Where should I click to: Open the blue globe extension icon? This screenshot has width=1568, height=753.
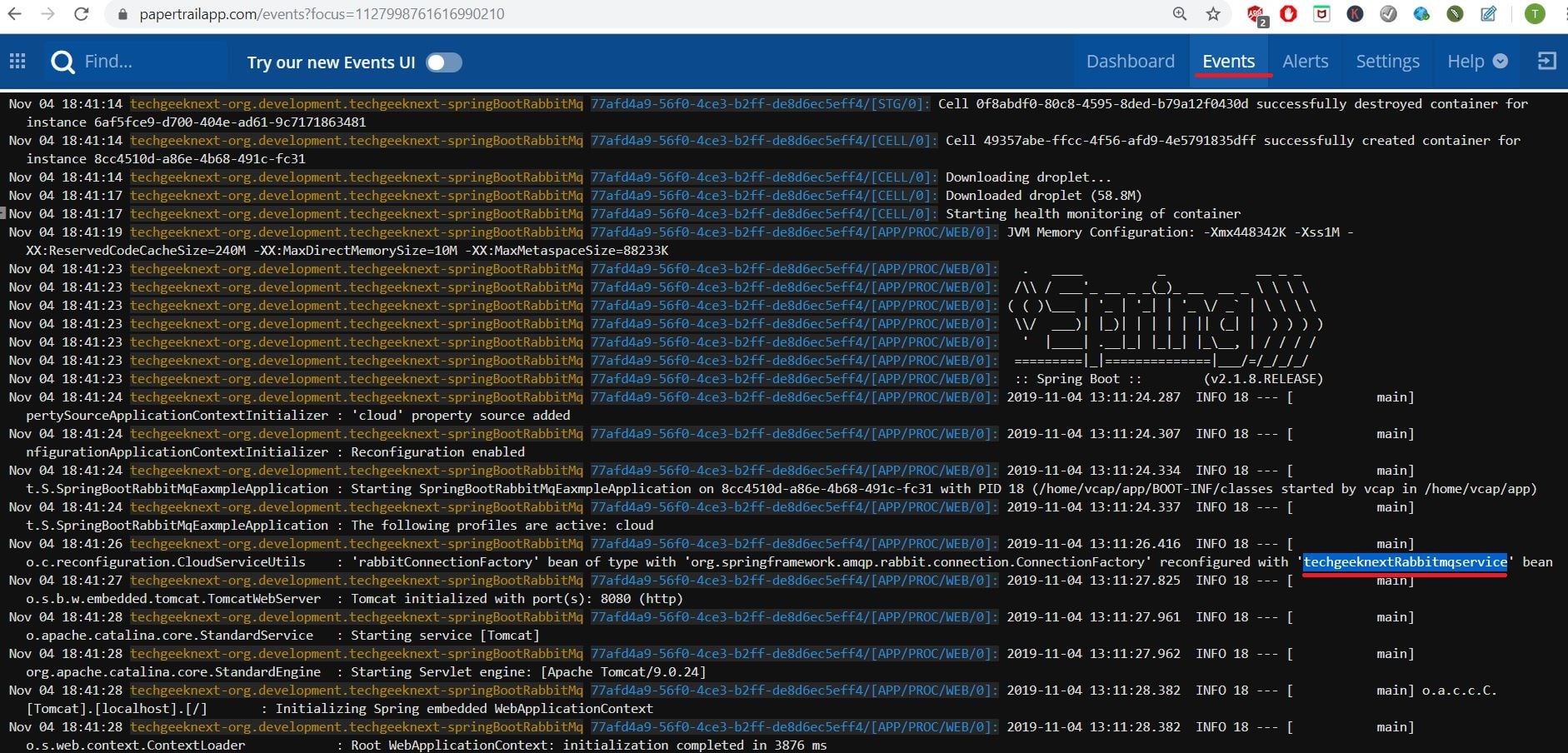tap(1421, 14)
